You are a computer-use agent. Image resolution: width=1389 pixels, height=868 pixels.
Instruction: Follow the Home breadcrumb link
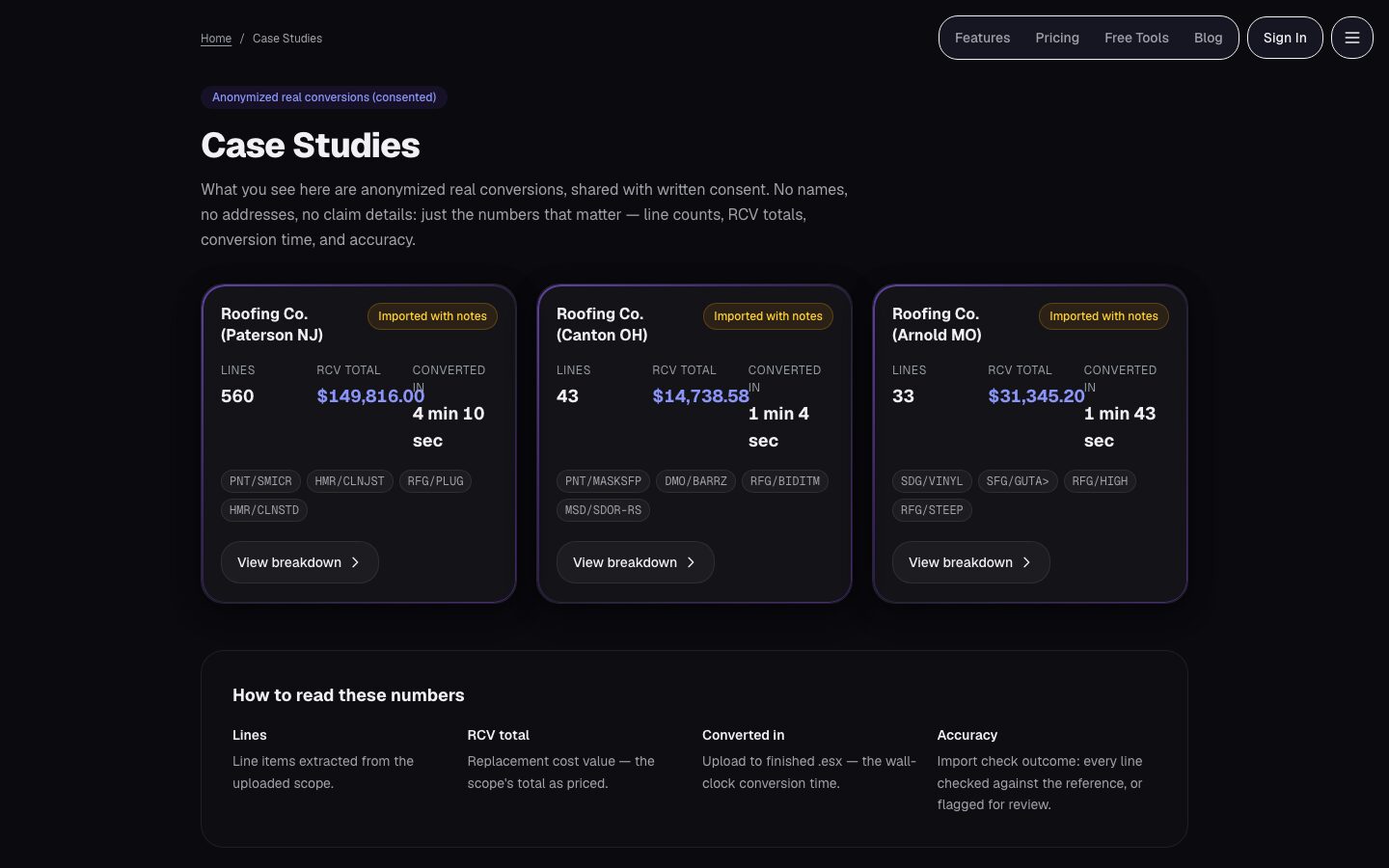(216, 39)
